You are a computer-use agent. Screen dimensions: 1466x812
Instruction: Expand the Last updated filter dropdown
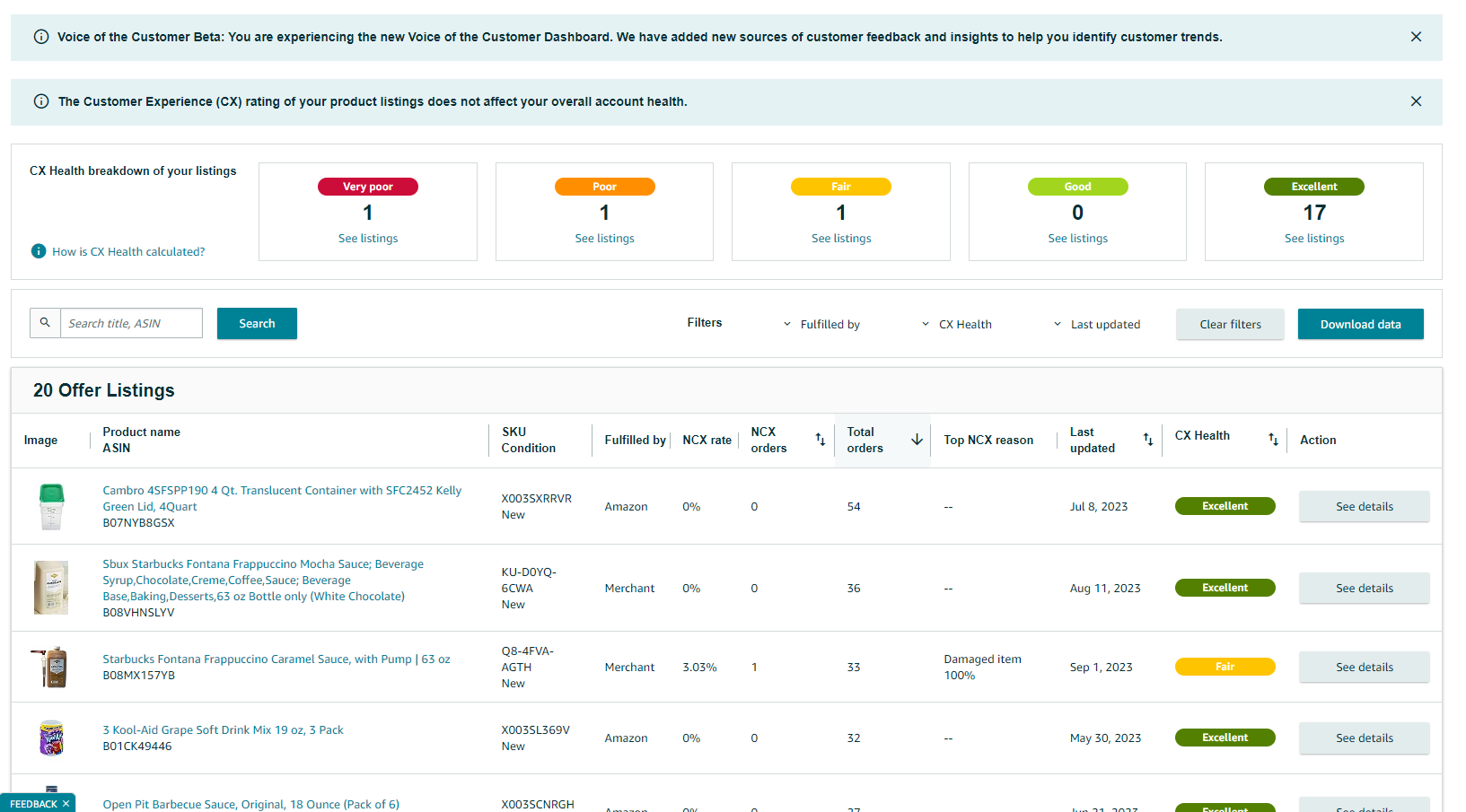coord(1097,324)
